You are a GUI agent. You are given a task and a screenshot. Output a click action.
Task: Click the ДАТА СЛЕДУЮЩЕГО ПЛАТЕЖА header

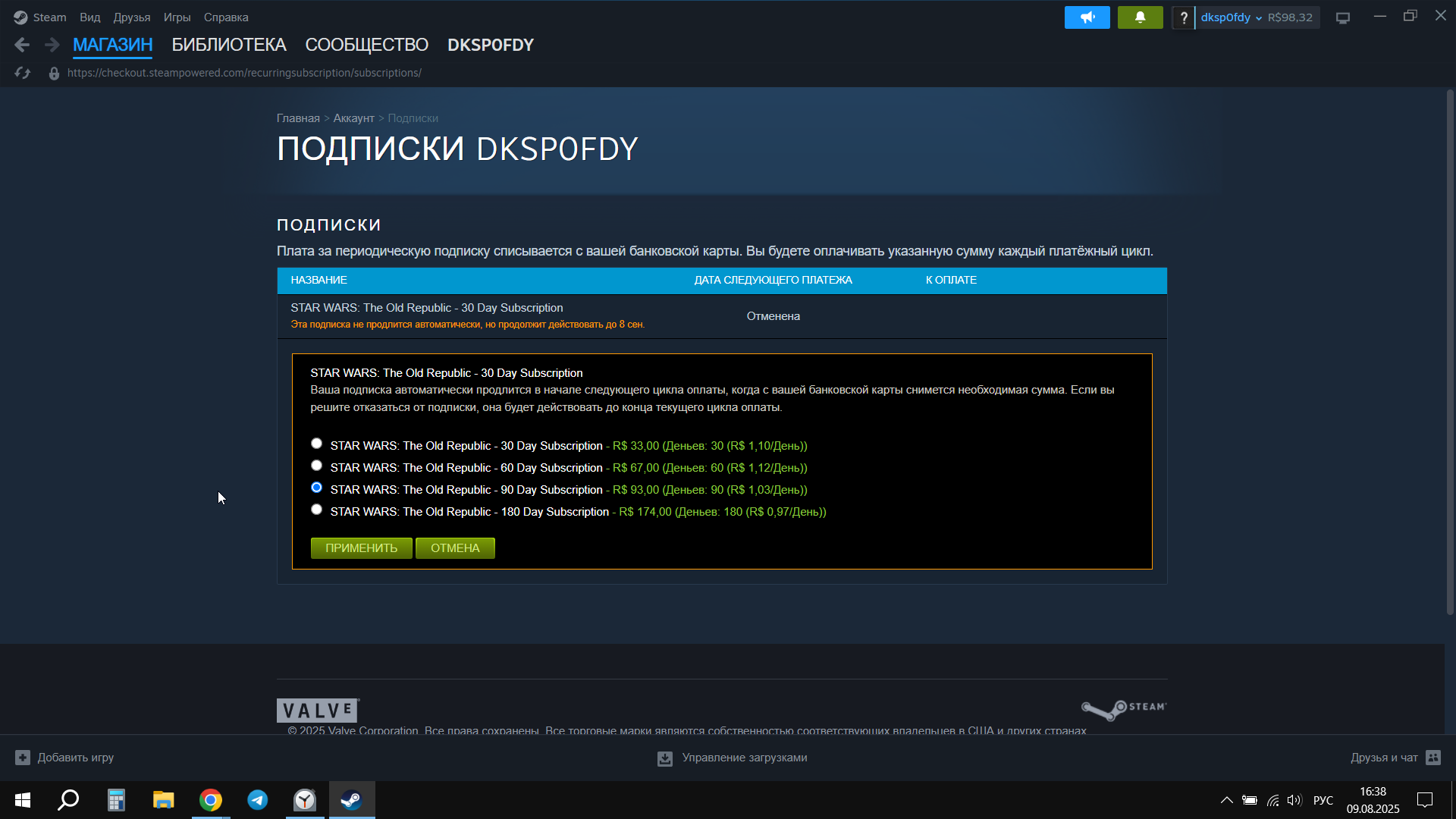coord(773,280)
